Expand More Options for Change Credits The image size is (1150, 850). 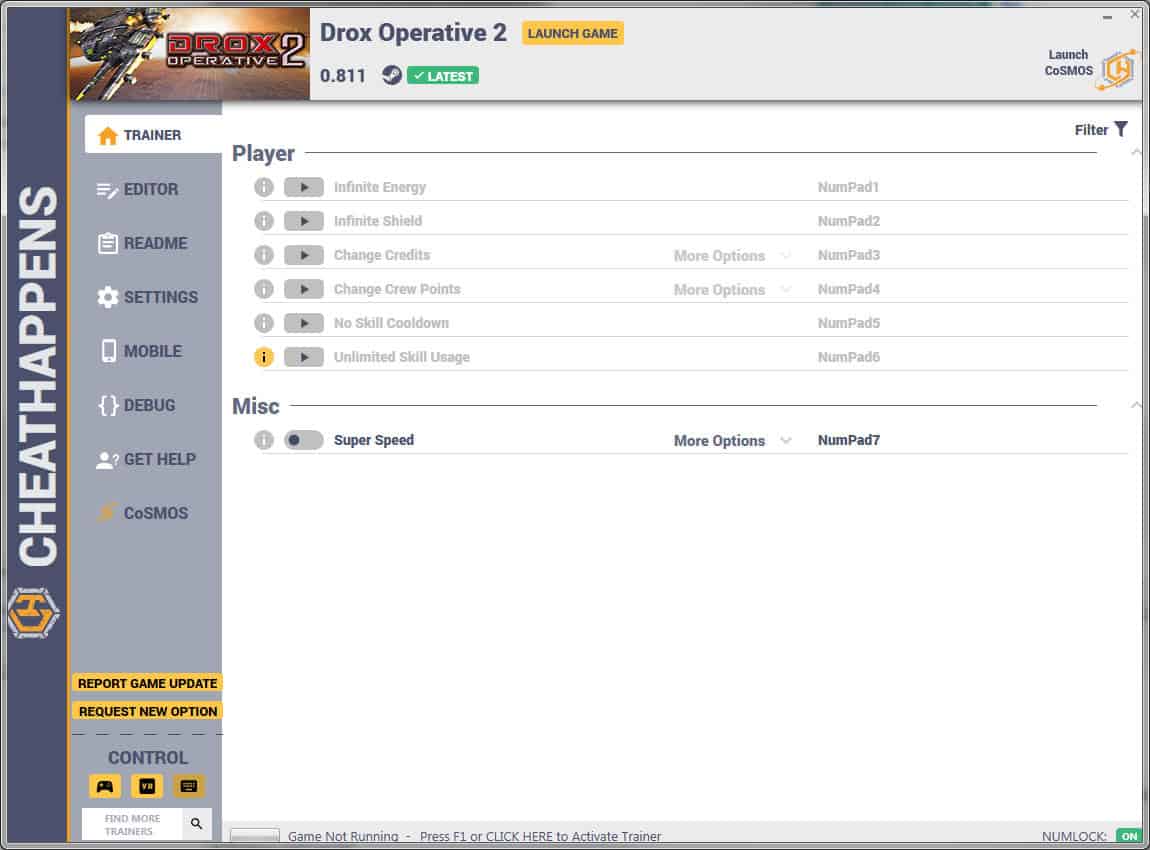point(732,256)
